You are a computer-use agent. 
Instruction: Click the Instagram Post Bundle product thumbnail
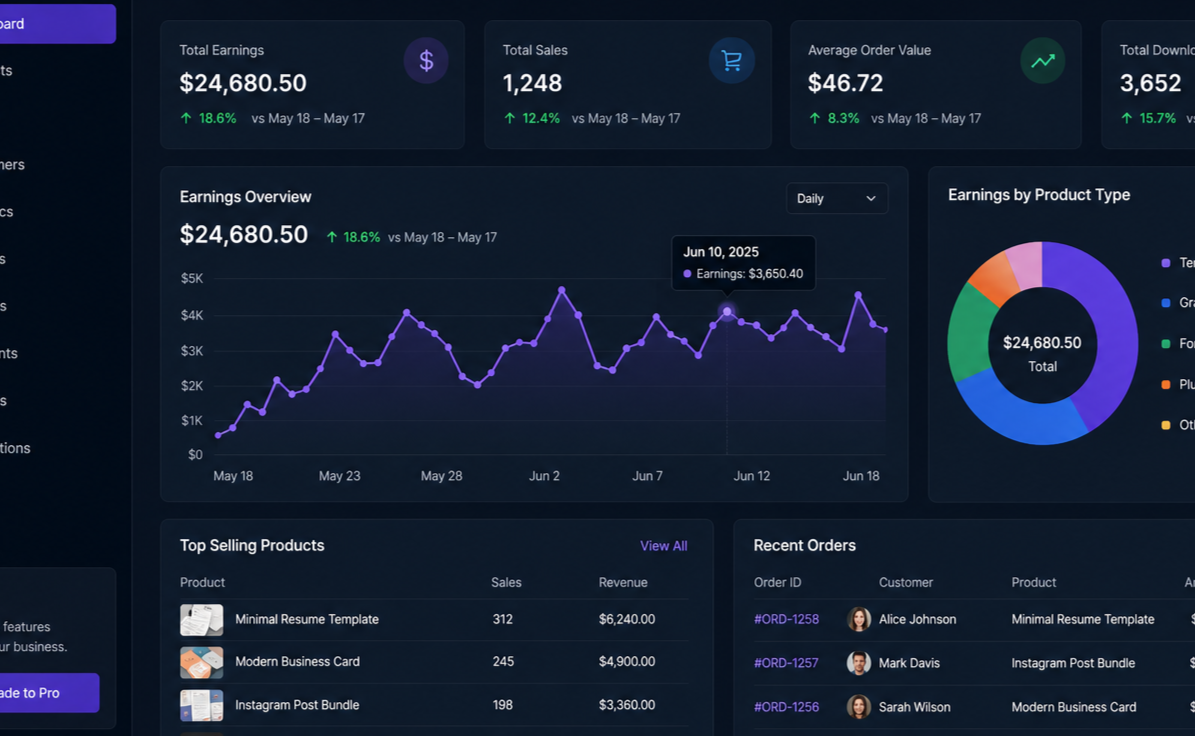click(201, 705)
